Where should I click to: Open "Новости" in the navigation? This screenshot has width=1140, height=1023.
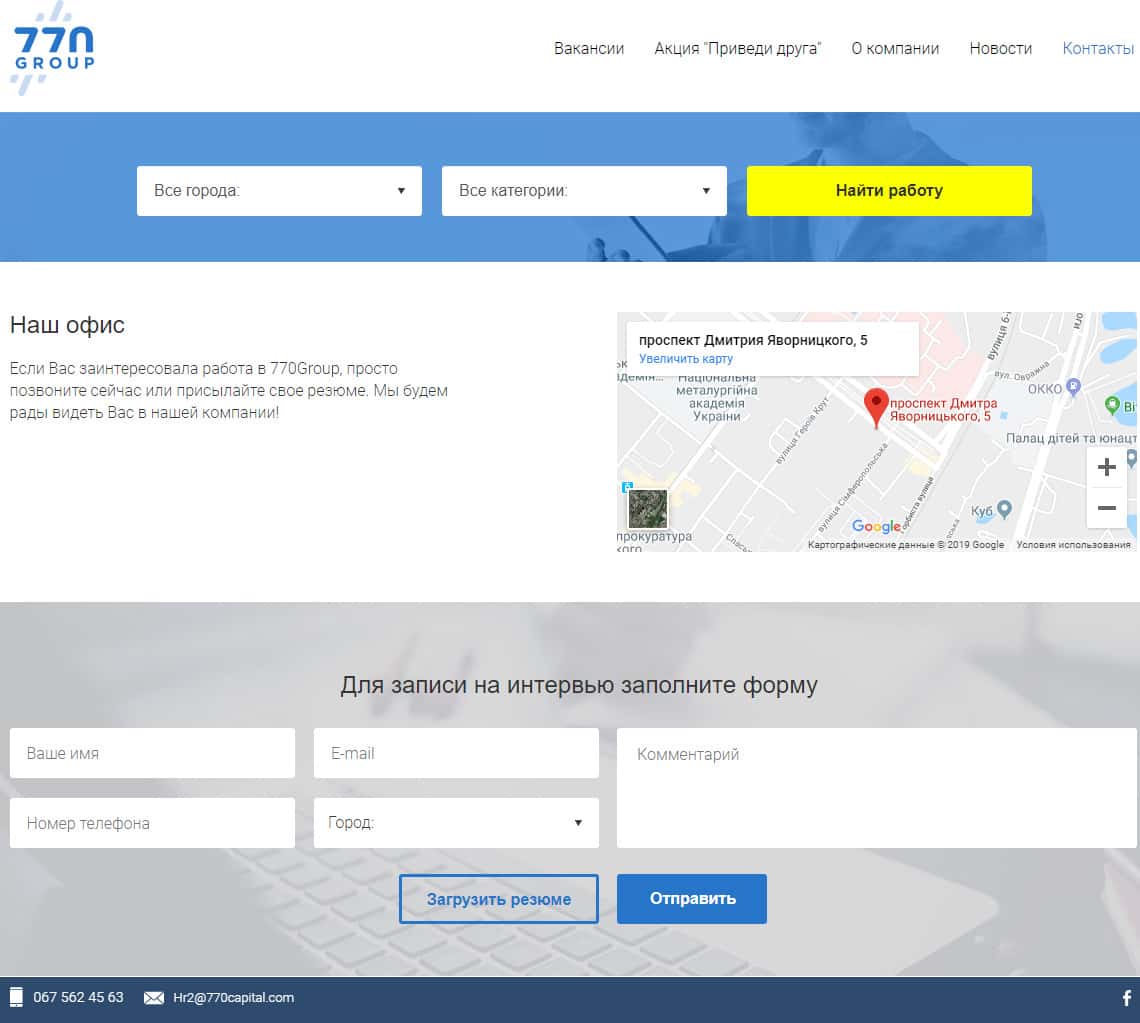pos(1000,48)
